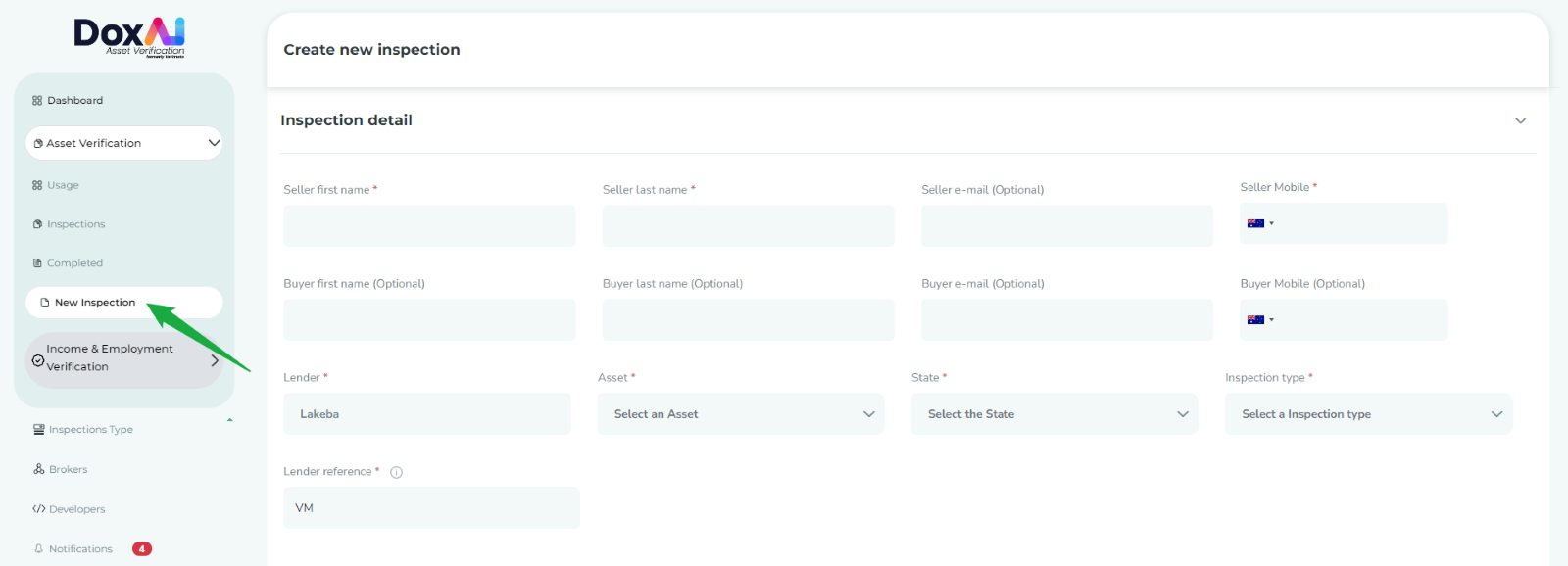Click the Developers code icon
The image size is (1568, 566).
39,509
